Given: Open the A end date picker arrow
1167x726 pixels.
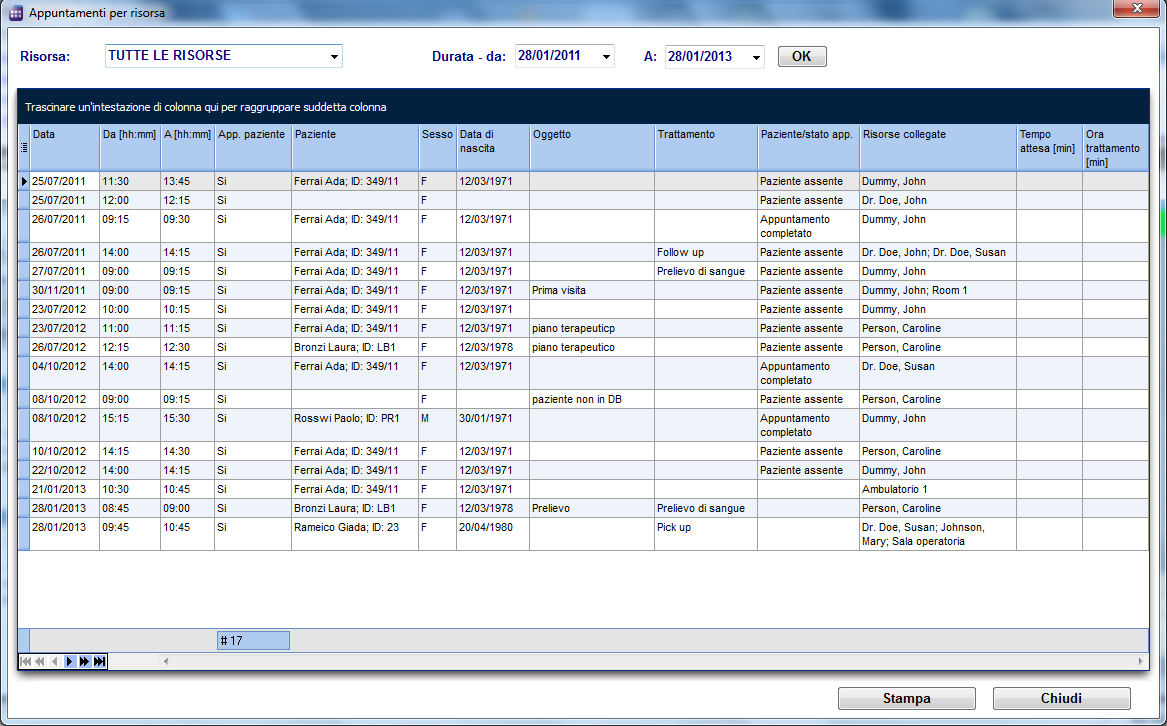Looking at the screenshot, I should (x=756, y=57).
